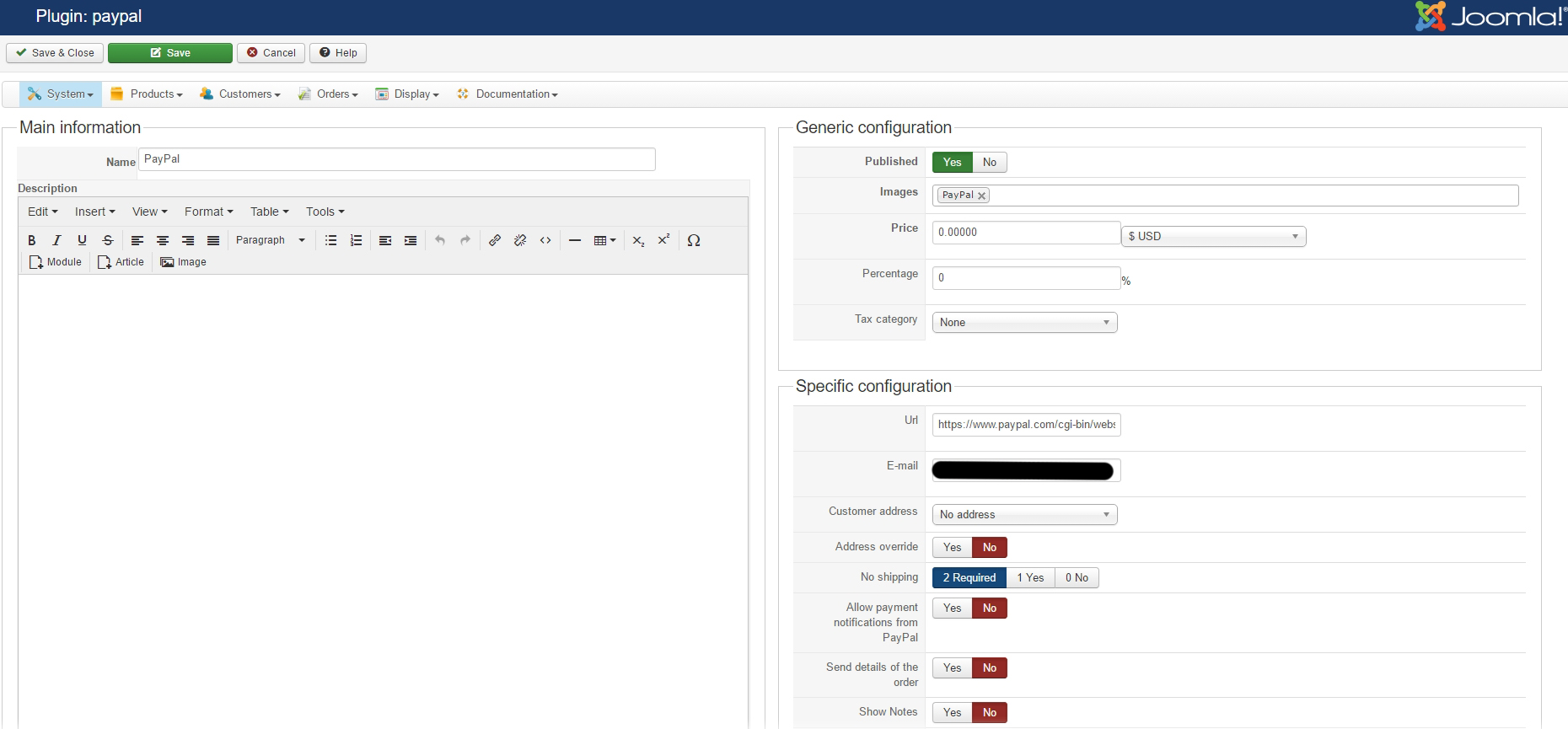The width and height of the screenshot is (1568, 729).
Task: Open the Paragraph format dropdown
Action: pyautogui.click(x=270, y=240)
